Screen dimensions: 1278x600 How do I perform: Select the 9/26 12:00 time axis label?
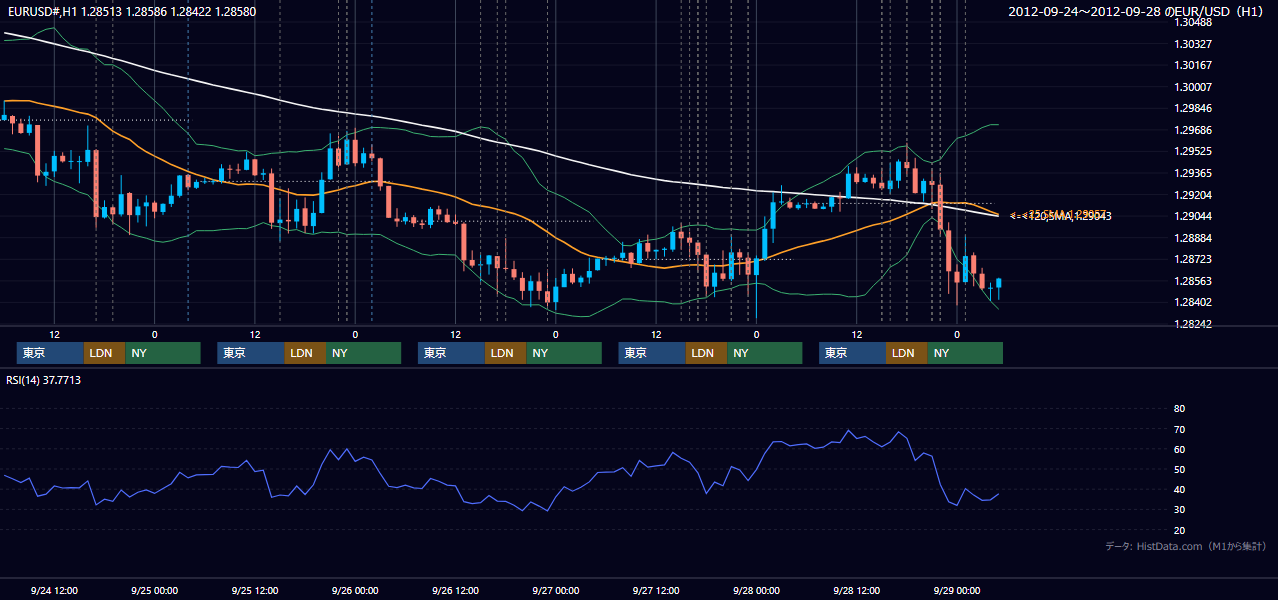[x=455, y=590]
